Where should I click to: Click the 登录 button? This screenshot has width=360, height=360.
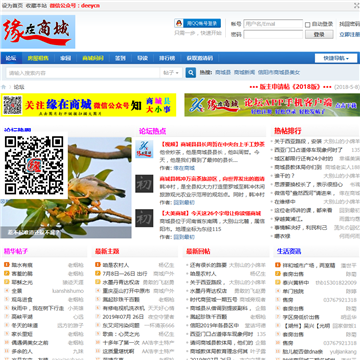pyautogui.click(x=319, y=35)
